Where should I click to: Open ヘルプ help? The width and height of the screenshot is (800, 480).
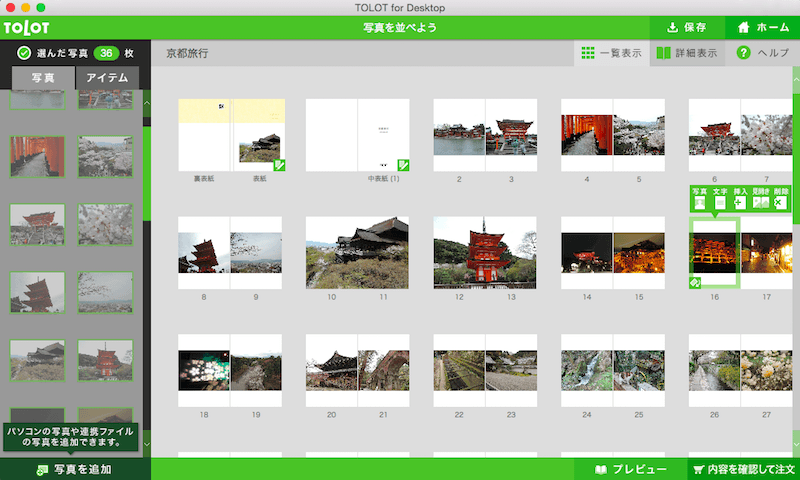(x=763, y=53)
